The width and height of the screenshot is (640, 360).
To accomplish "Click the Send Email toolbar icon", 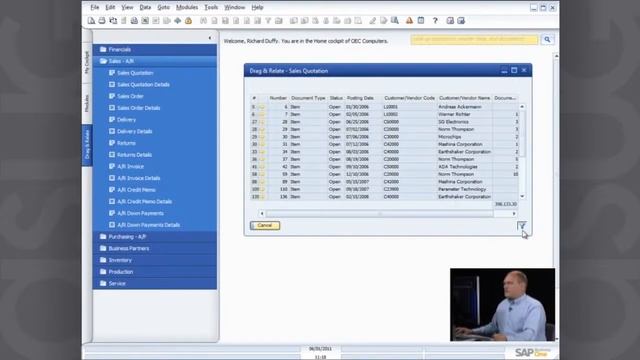I will pyautogui.click(x=113, y=21).
